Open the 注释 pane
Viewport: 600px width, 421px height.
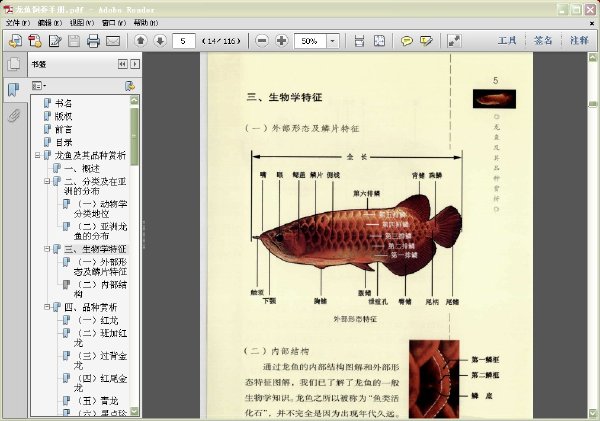tap(579, 40)
